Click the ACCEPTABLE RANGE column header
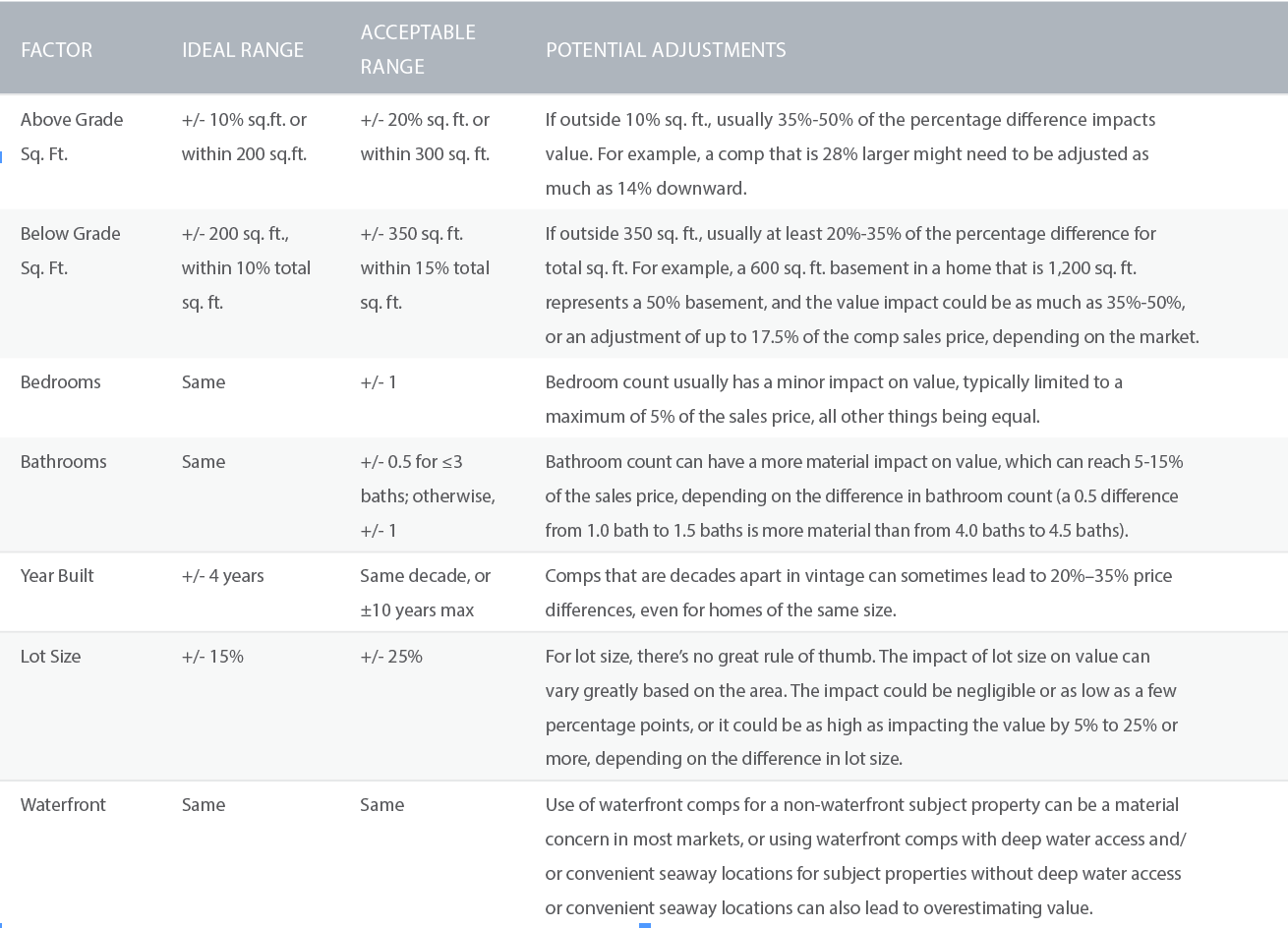Image resolution: width=1288 pixels, height=928 pixels. click(418, 49)
